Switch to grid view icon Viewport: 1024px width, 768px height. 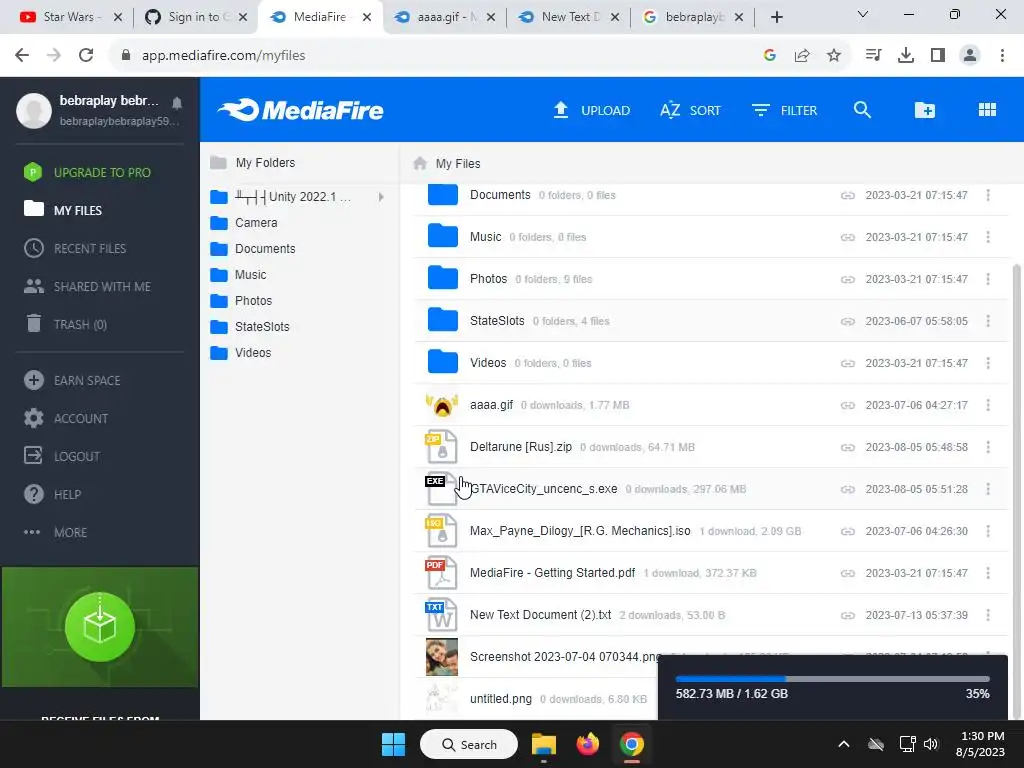pyautogui.click(x=987, y=110)
